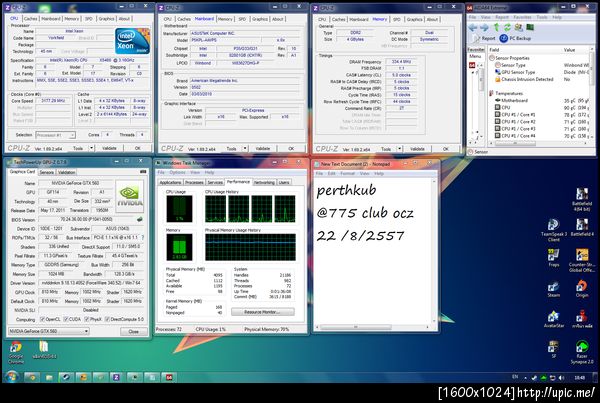Image resolution: width=600 pixels, height=403 pixels.
Task: Click Validate in first CPU-Z window
Action: (109, 148)
